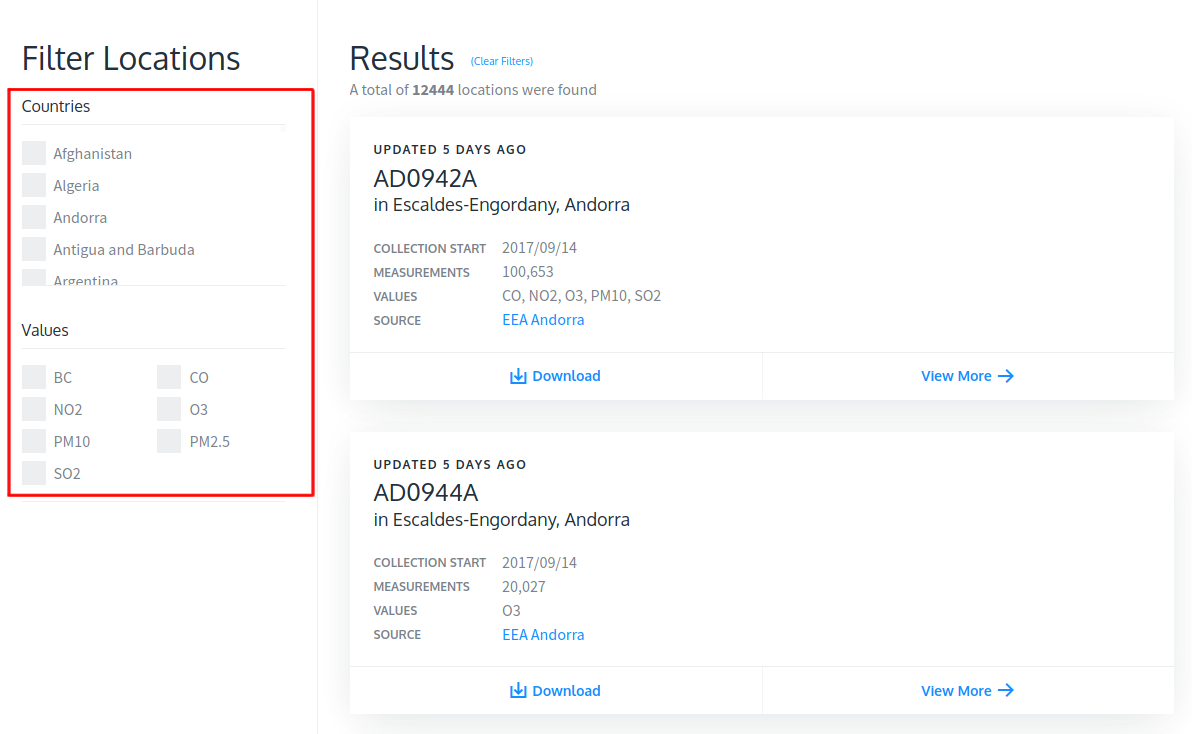Image resolution: width=1192 pixels, height=734 pixels.
Task: Click the View More arrow for AD0942A
Action: click(x=1006, y=376)
